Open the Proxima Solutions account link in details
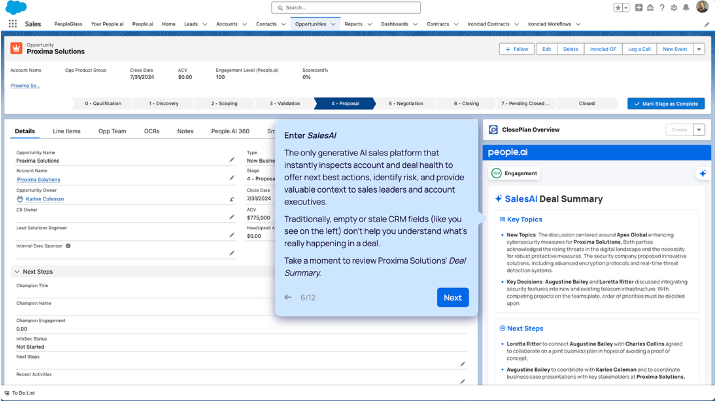This screenshot has width=716, height=402. [x=38, y=180]
